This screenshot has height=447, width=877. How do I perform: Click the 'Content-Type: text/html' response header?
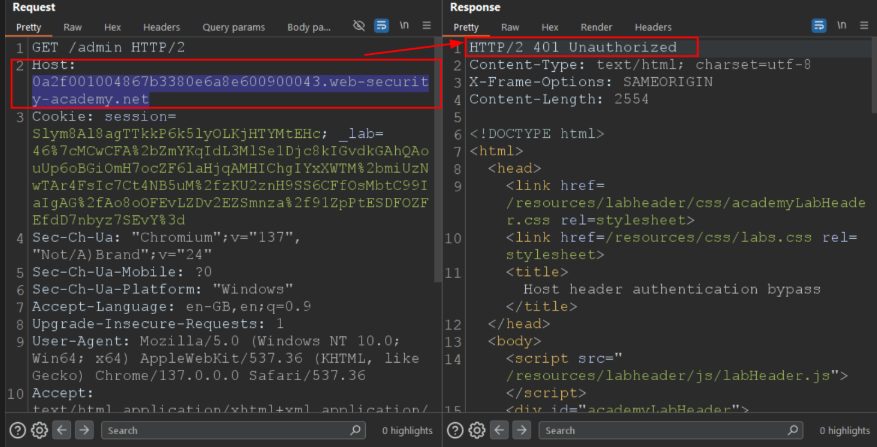(x=640, y=65)
